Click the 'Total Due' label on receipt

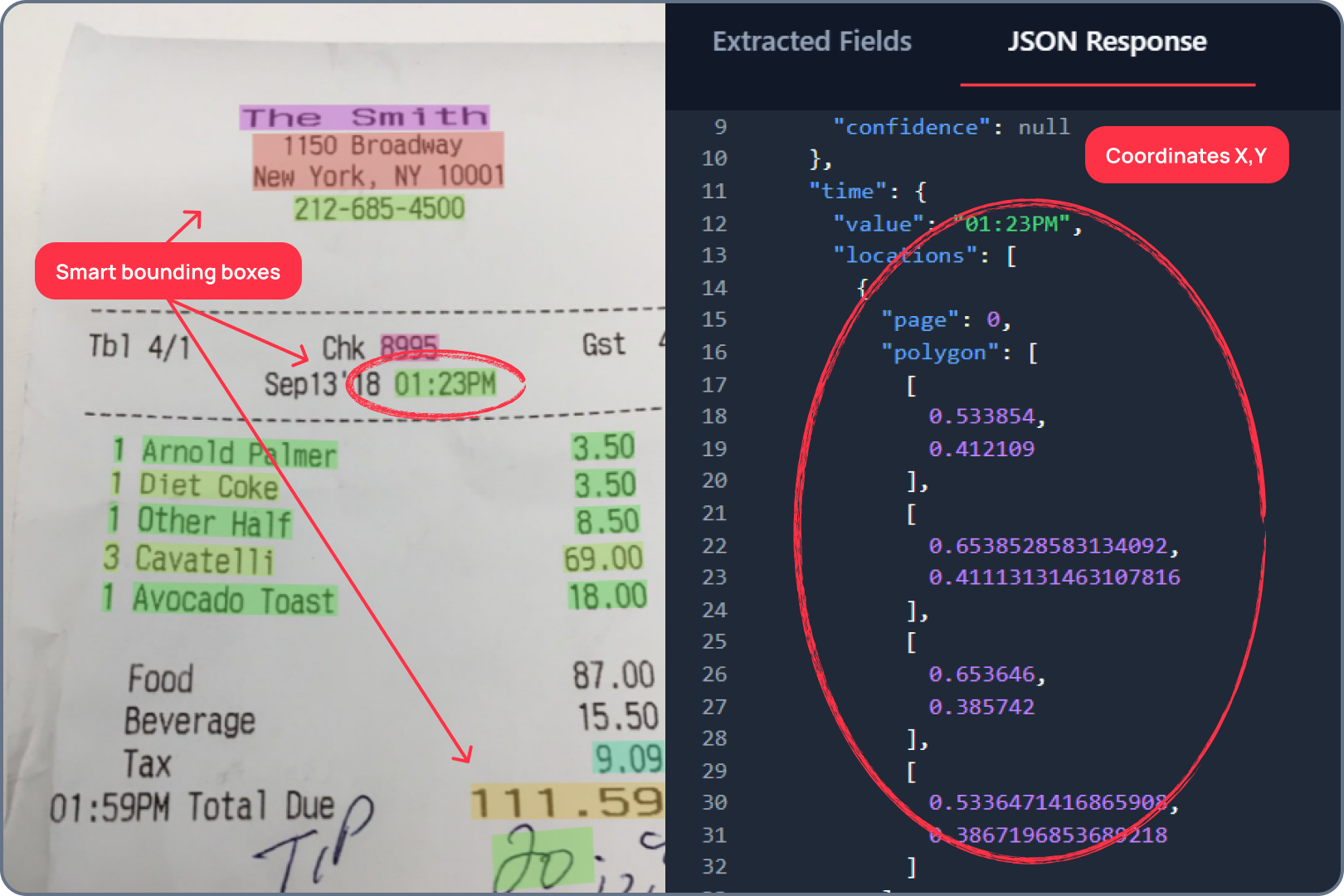pyautogui.click(x=261, y=806)
